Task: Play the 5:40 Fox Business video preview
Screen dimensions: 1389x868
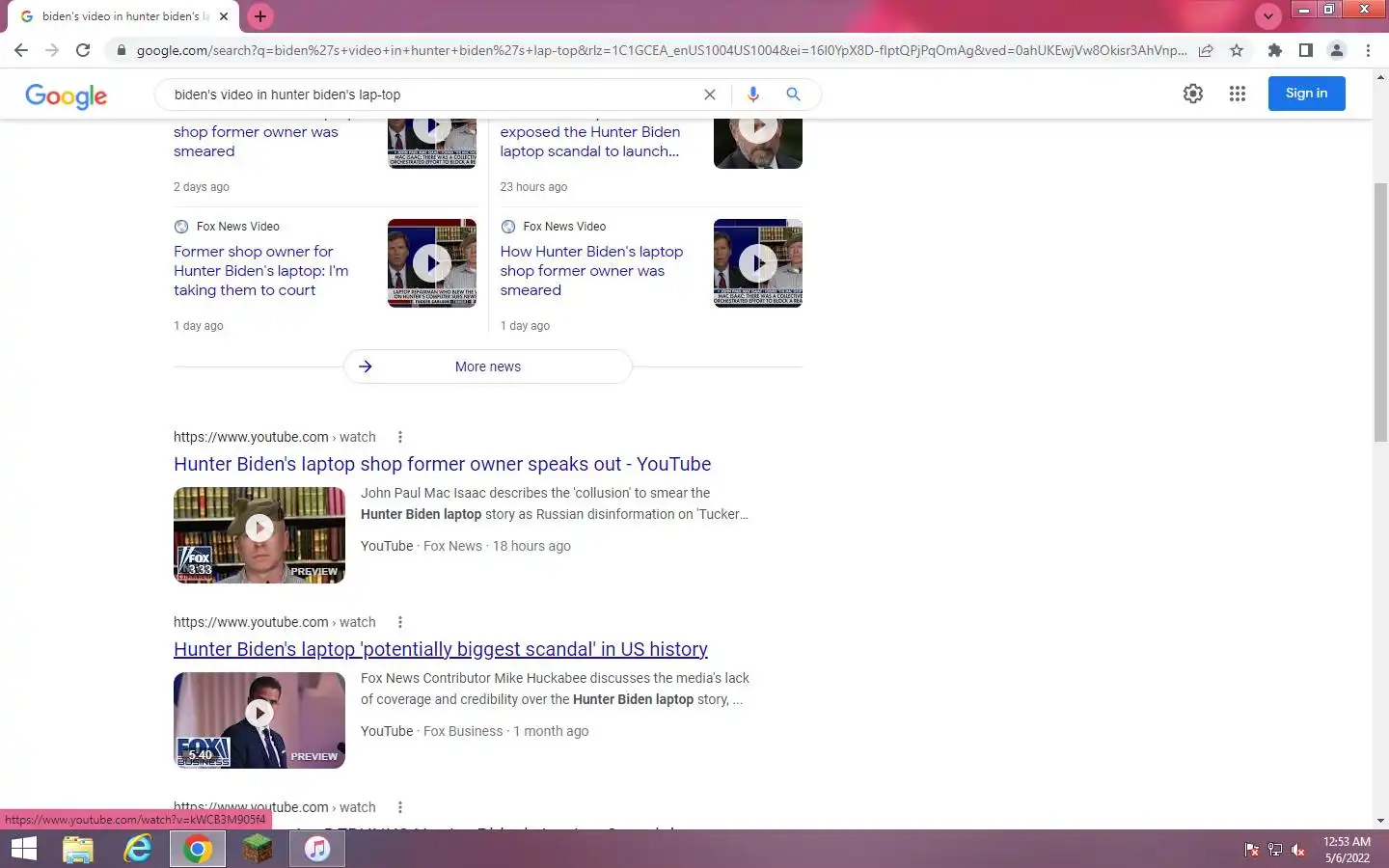Action: pyautogui.click(x=259, y=720)
